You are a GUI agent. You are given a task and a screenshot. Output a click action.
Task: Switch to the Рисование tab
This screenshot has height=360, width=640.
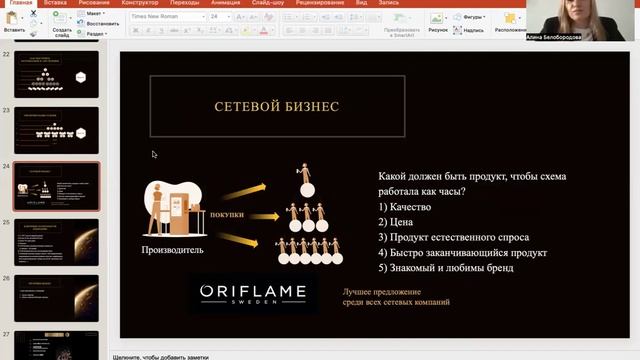pos(94,3)
